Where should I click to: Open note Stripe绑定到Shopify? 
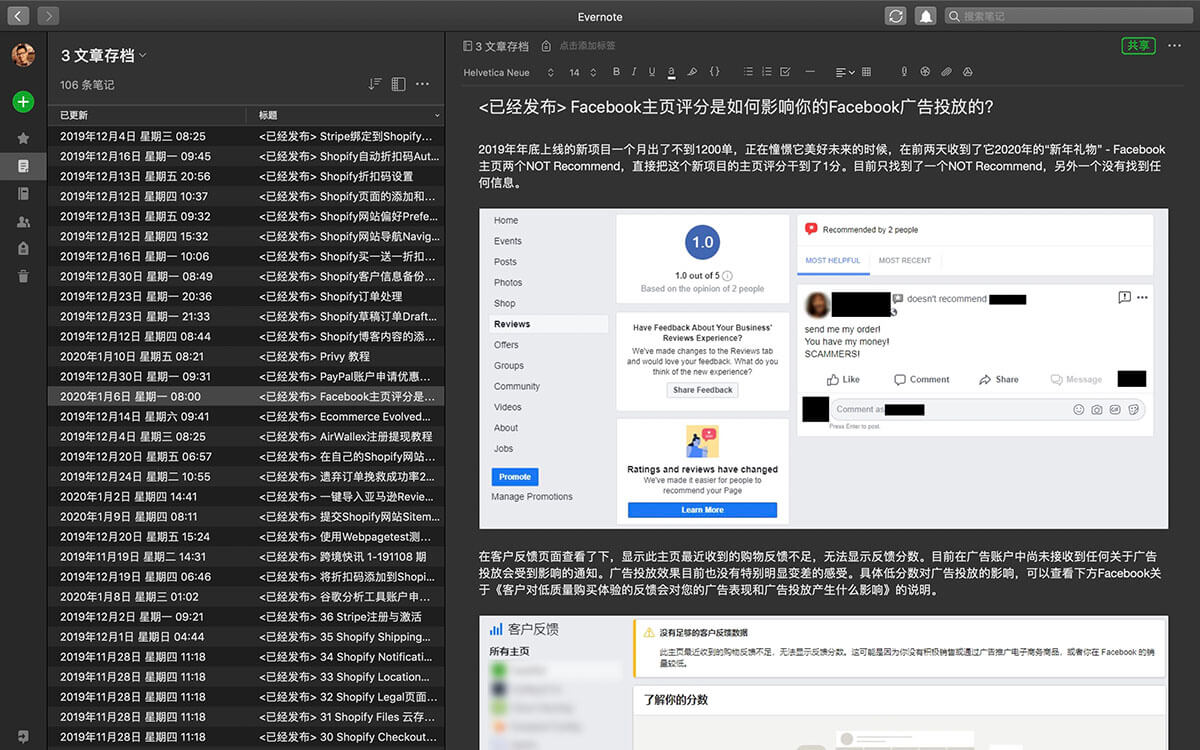[x=246, y=136]
